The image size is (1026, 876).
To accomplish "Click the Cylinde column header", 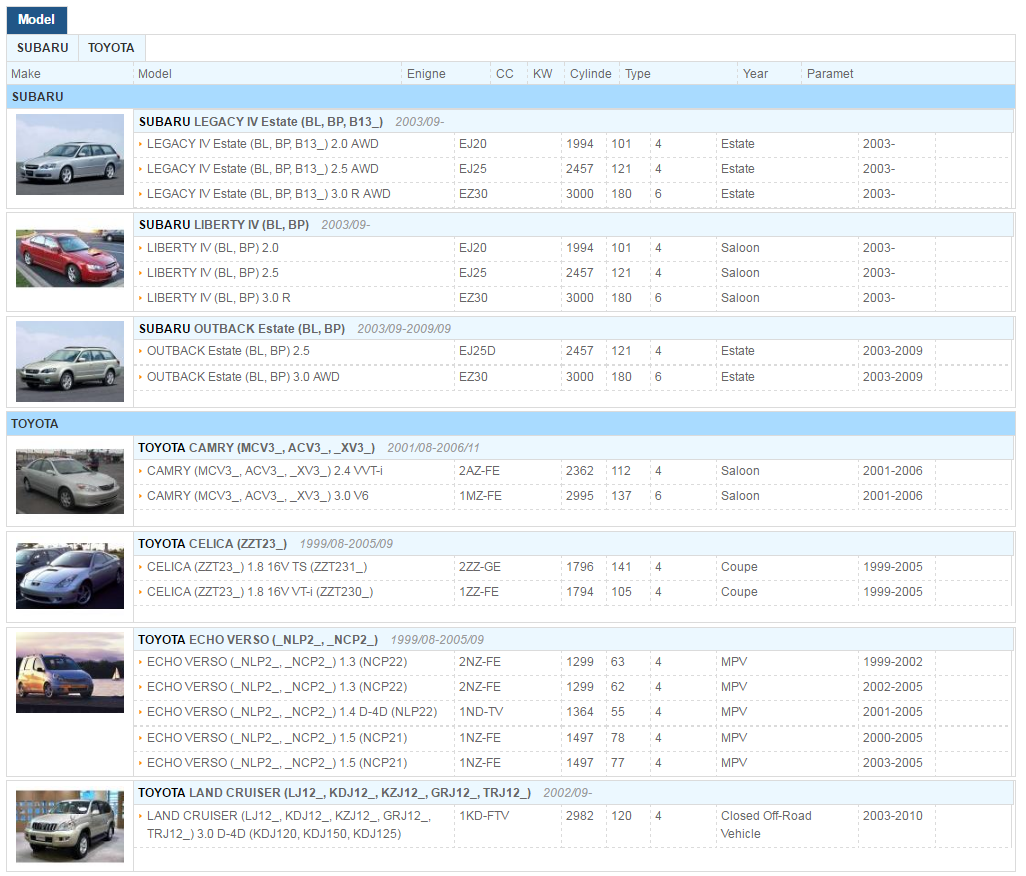I will click(x=591, y=74).
